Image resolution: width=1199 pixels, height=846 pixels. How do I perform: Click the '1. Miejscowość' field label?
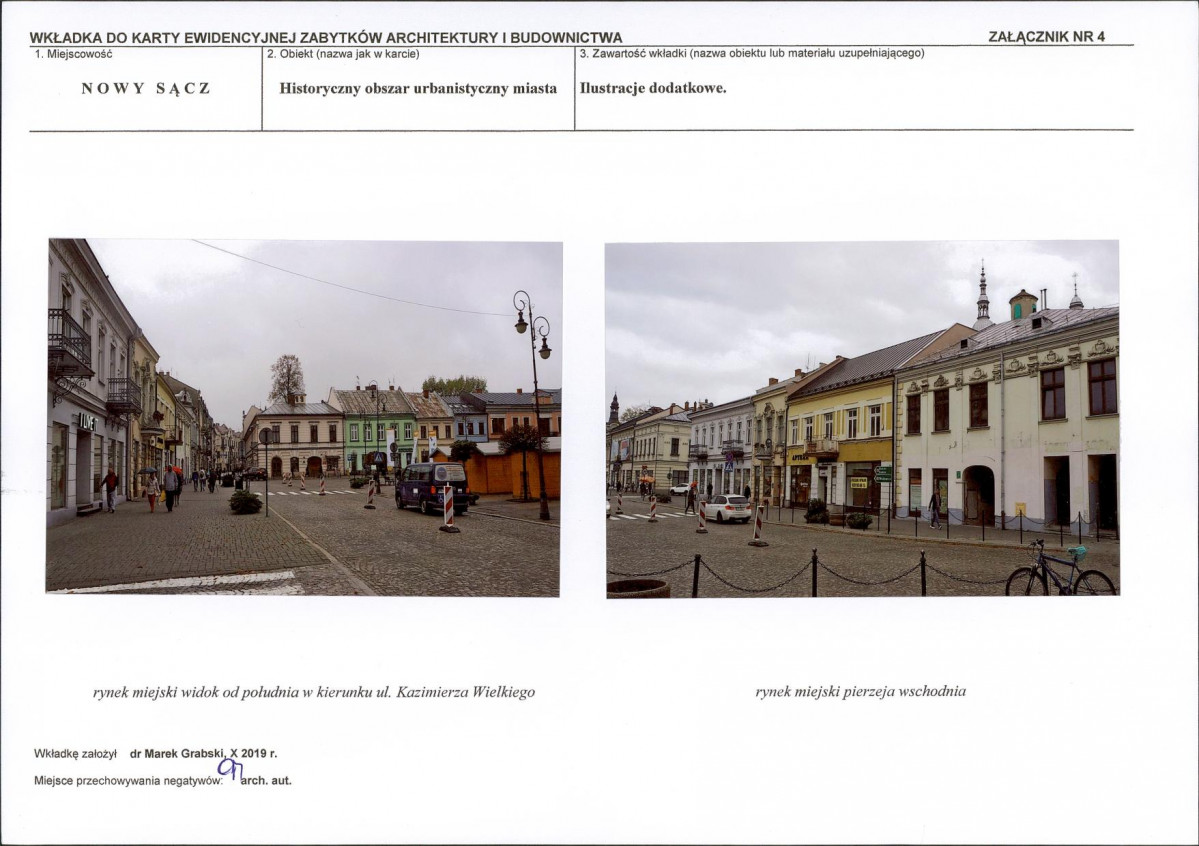pyautogui.click(x=73, y=54)
